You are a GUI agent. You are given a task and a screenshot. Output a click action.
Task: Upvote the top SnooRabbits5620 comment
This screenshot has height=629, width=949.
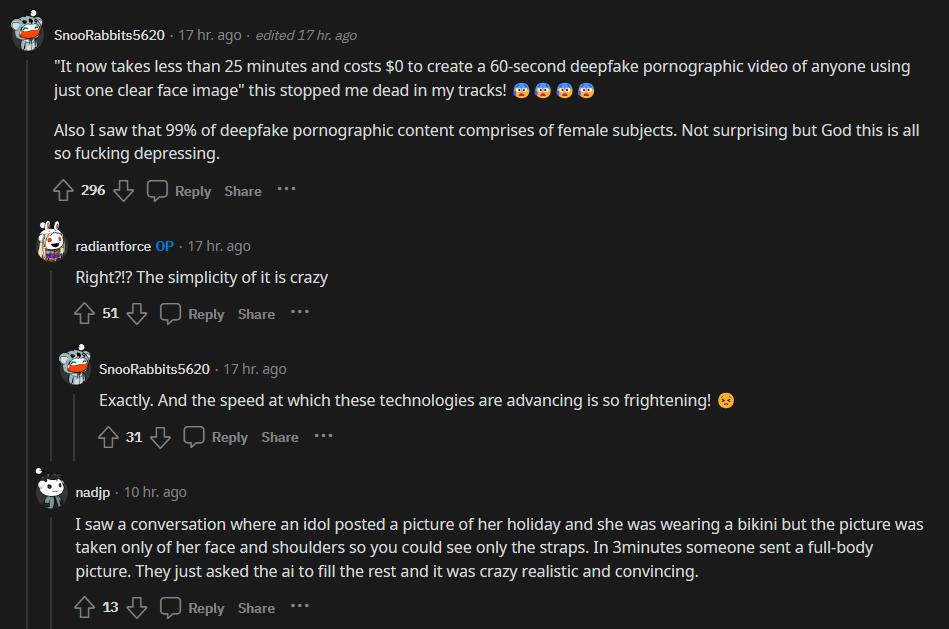[63, 190]
